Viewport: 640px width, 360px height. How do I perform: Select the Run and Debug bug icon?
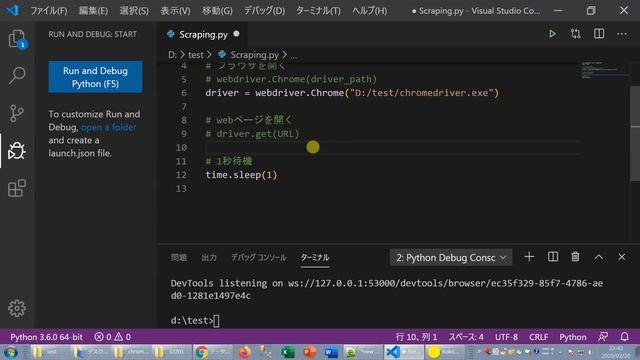(17, 151)
